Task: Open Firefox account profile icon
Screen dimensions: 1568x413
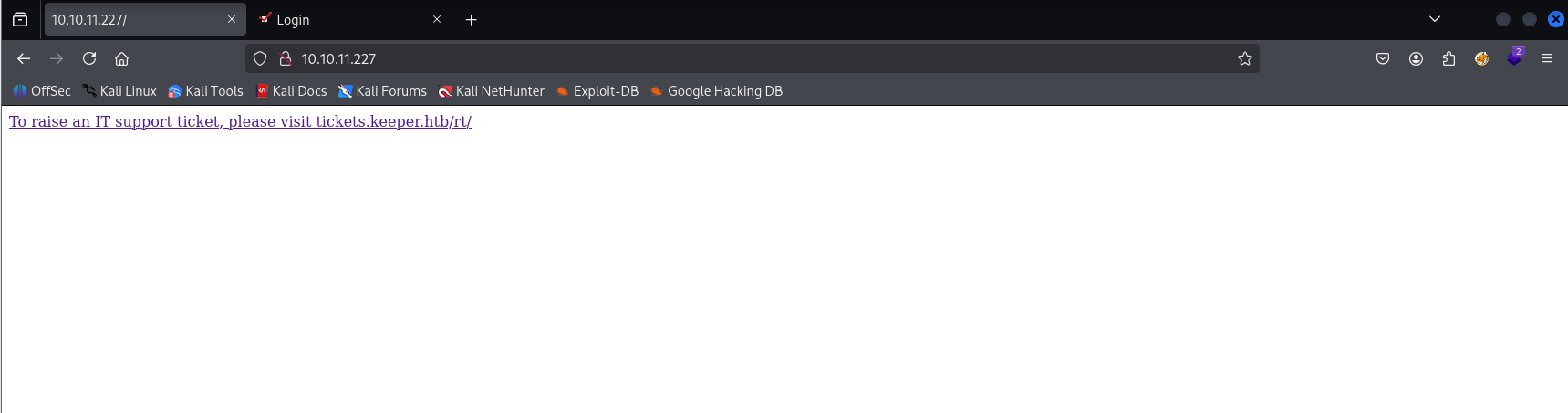Action: (1416, 58)
